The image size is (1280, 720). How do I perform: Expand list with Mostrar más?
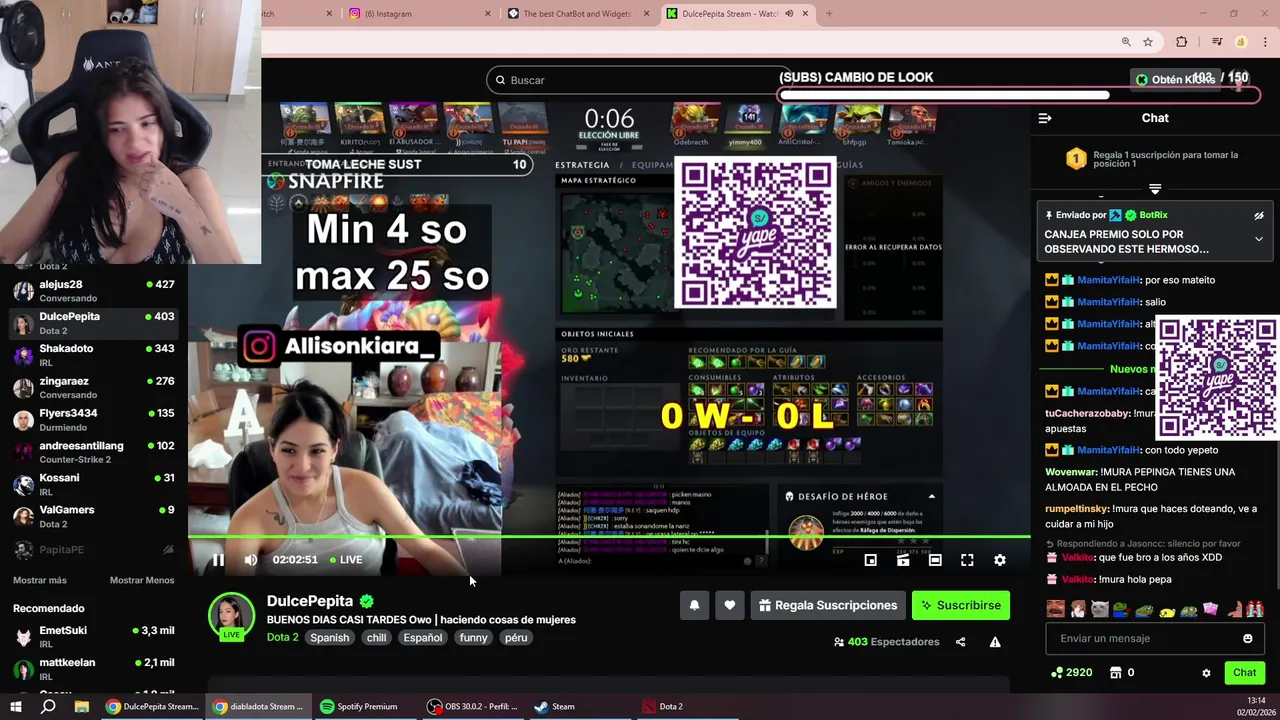40,580
